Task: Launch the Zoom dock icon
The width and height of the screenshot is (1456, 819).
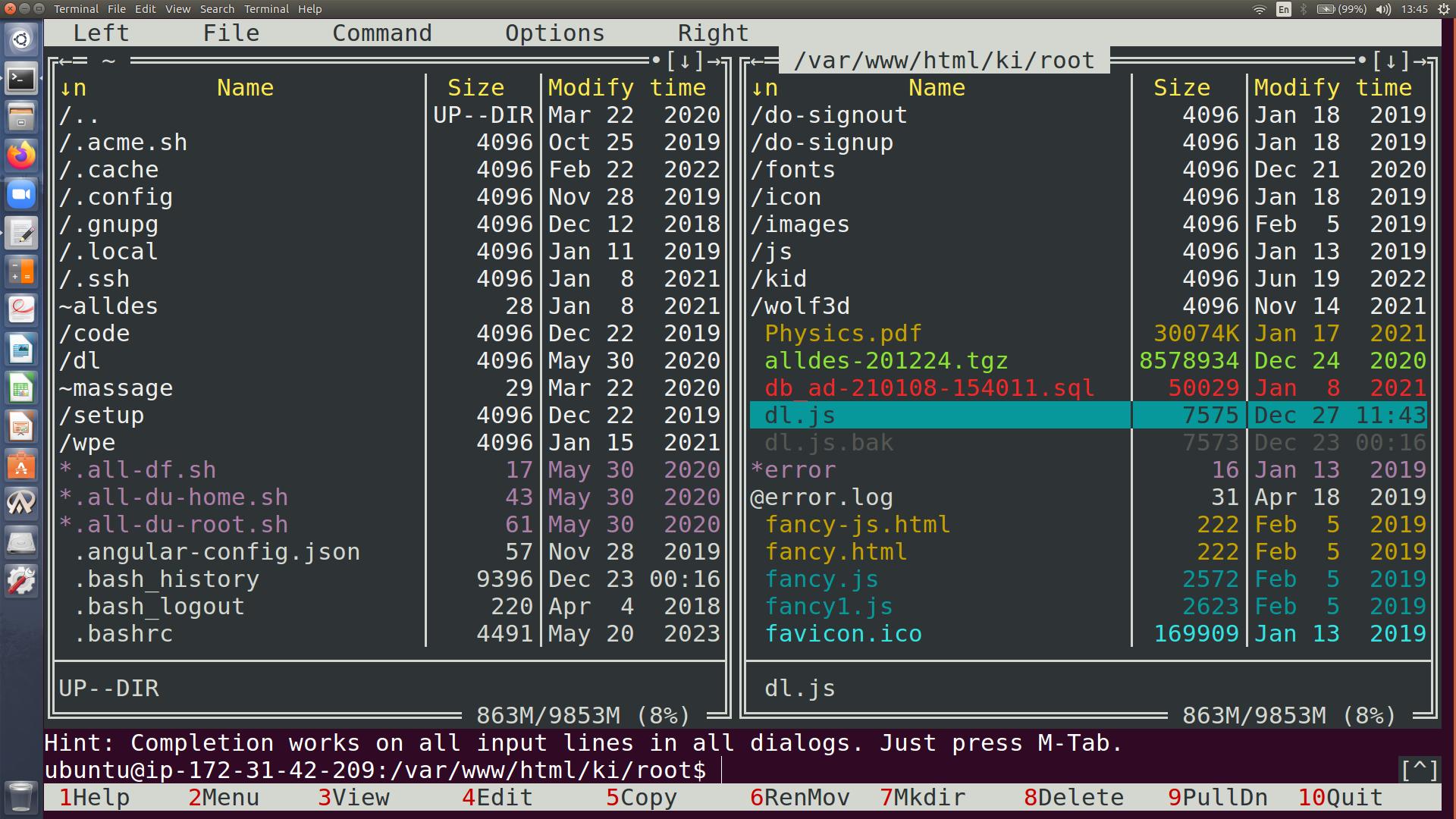Action: pos(21,195)
